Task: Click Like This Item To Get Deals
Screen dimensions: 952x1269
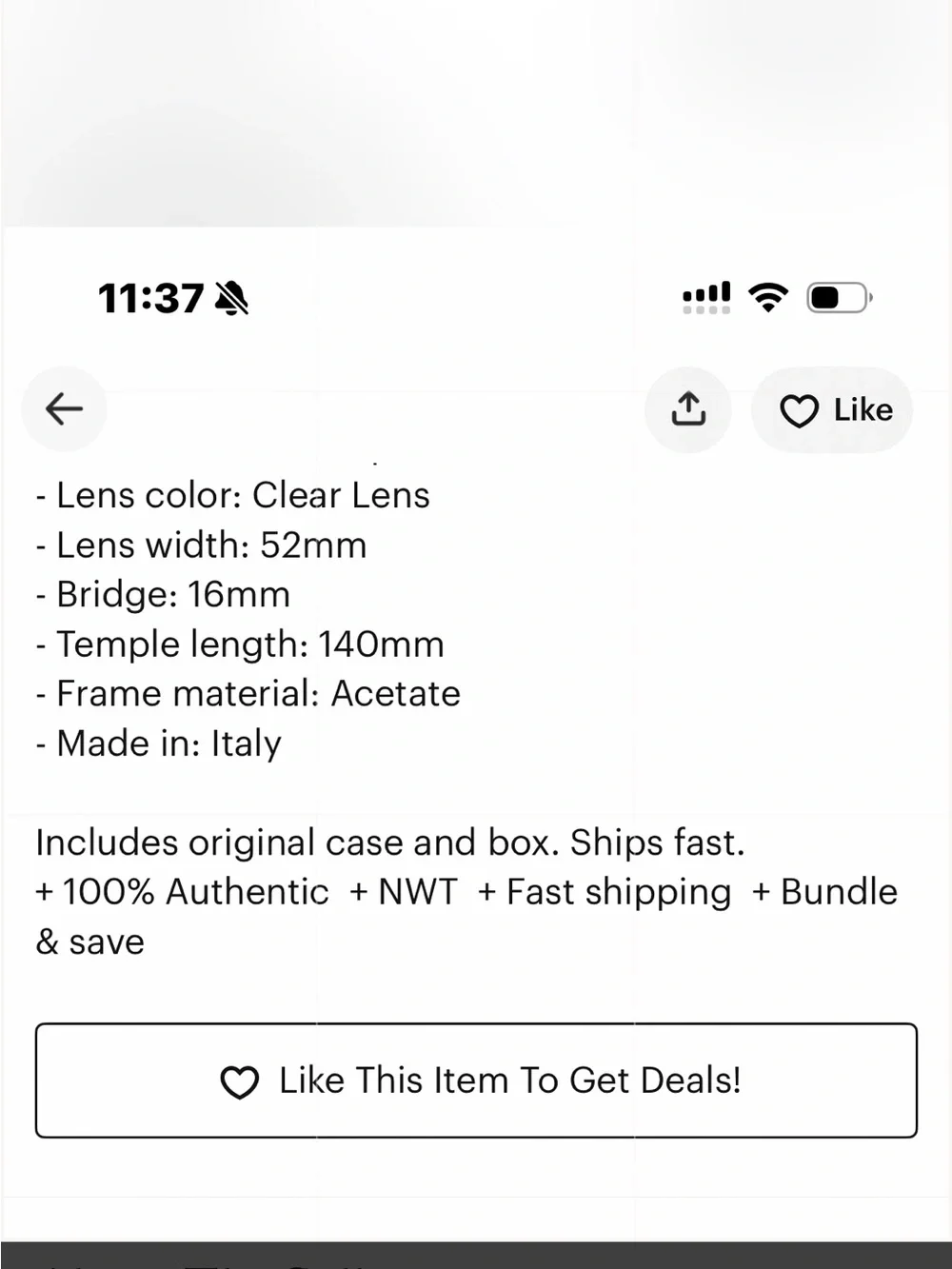Action: point(476,1081)
